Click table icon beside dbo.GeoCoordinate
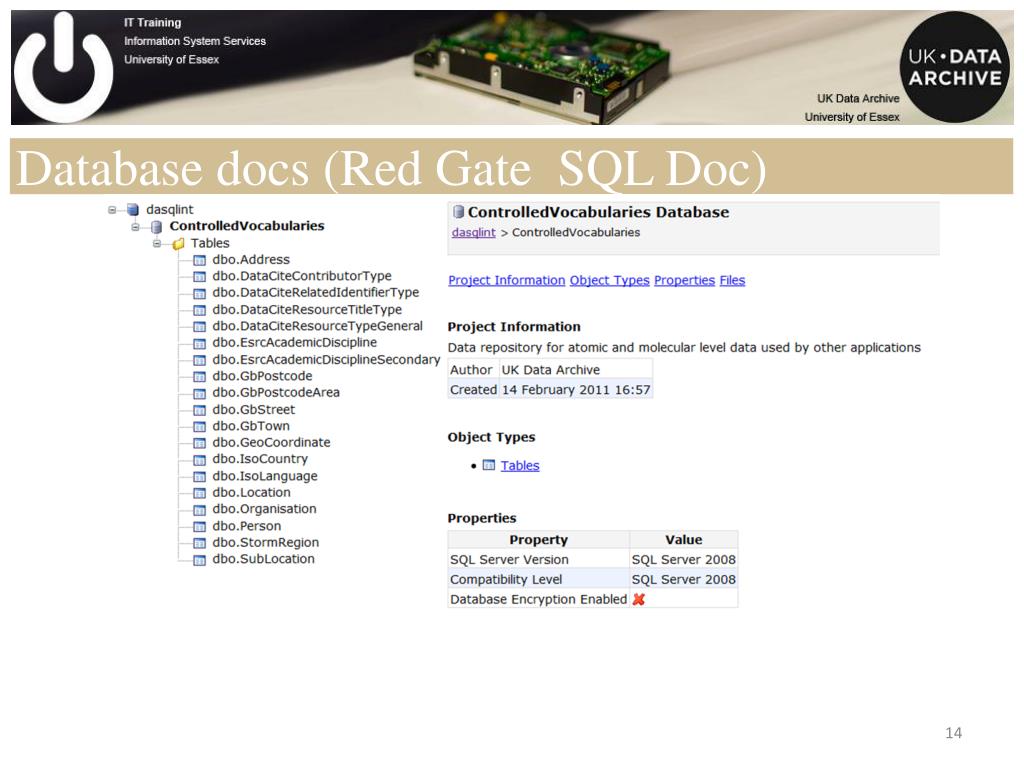 200,443
